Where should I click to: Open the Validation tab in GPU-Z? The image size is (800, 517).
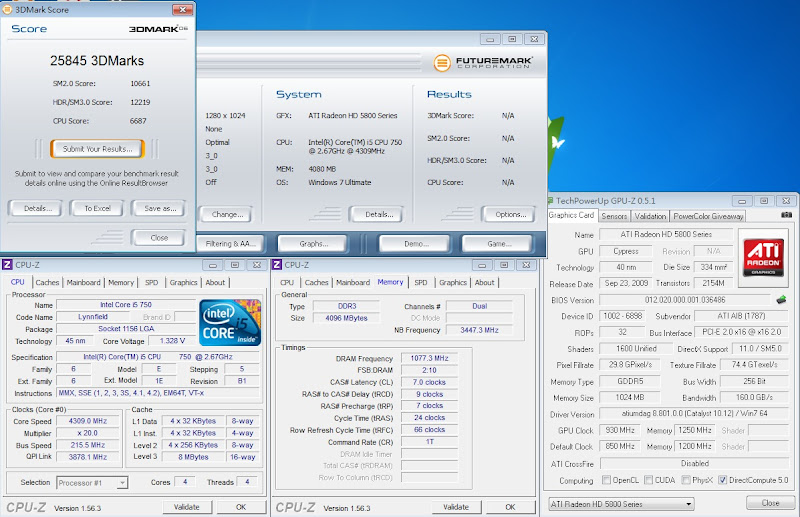click(x=650, y=216)
